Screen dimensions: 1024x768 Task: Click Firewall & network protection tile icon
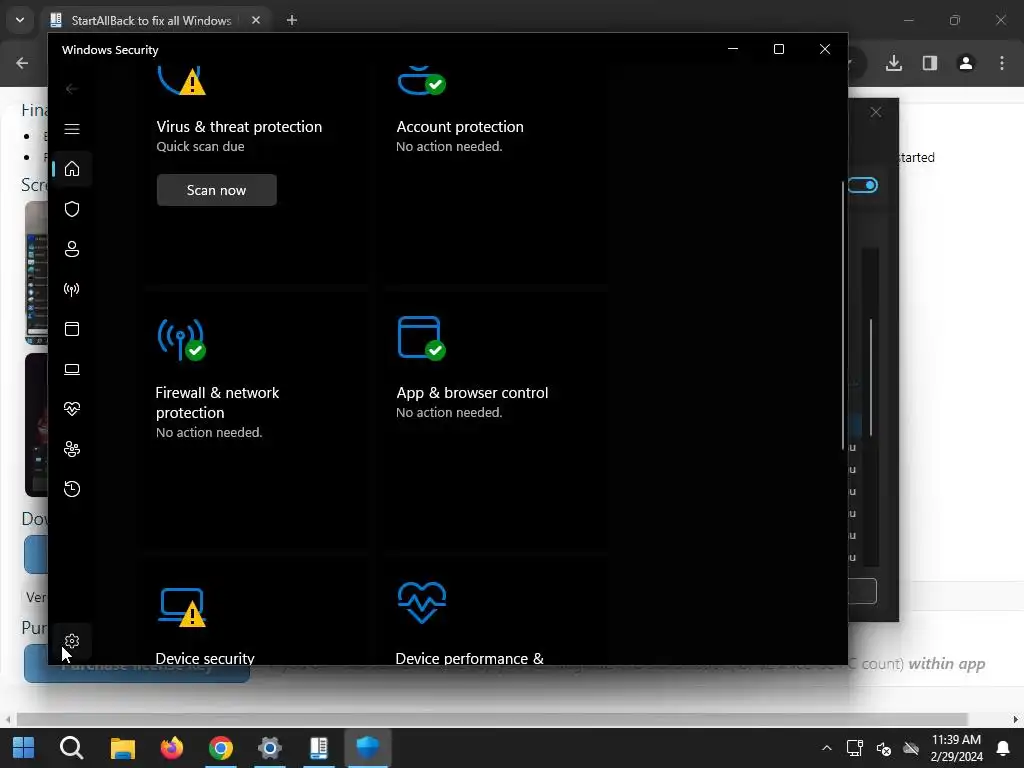click(x=182, y=339)
